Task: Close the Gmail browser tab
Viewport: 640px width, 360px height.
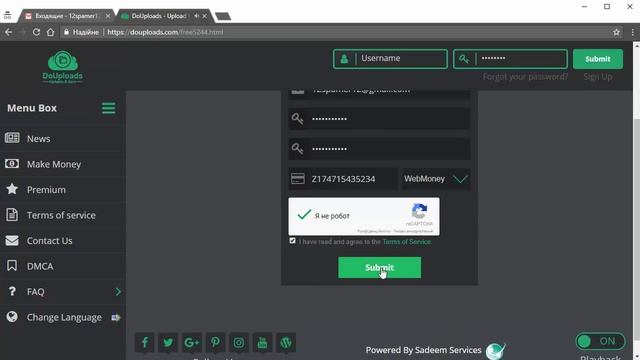Action: tap(108, 16)
